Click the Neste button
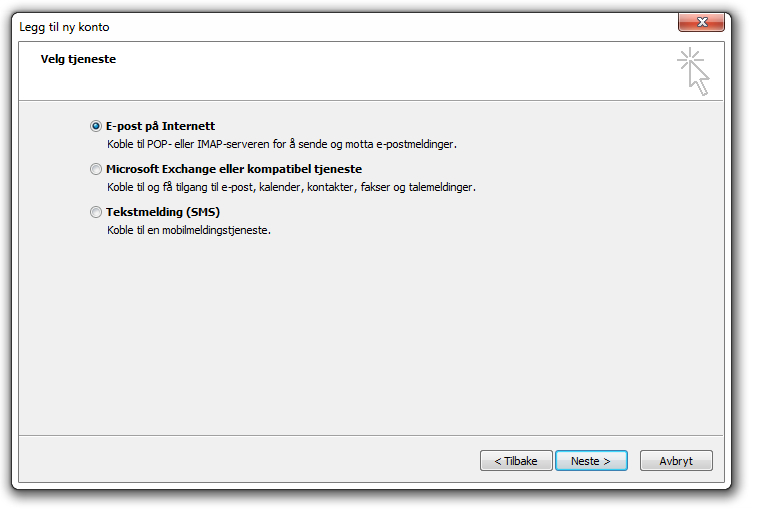Image resolution: width=762 pixels, height=512 pixels. [591, 461]
